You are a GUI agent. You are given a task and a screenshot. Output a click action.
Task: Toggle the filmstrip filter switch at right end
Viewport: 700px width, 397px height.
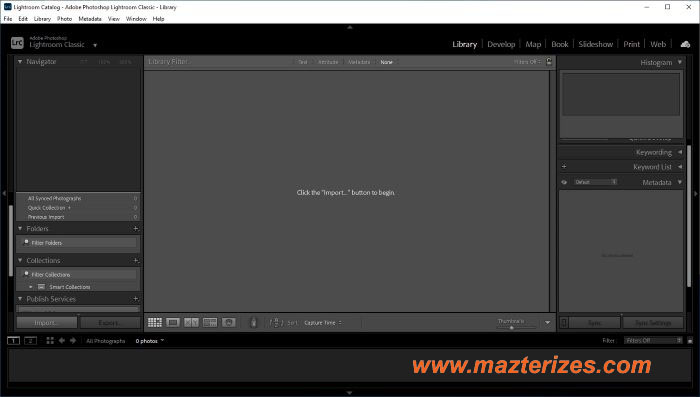click(690, 341)
